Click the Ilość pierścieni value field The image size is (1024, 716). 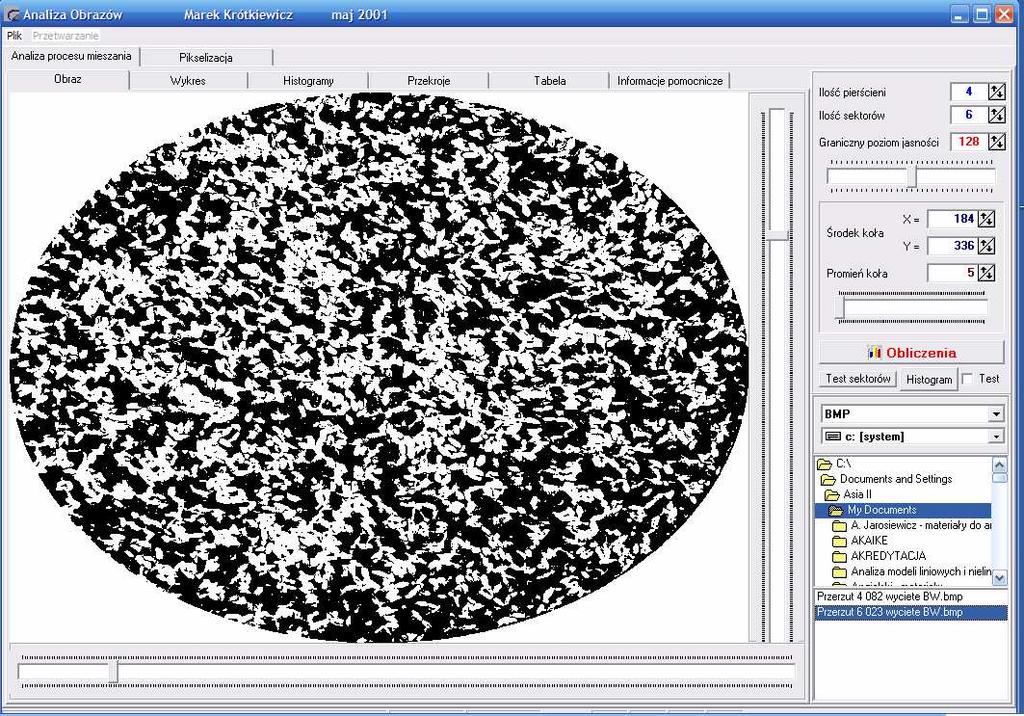point(969,92)
